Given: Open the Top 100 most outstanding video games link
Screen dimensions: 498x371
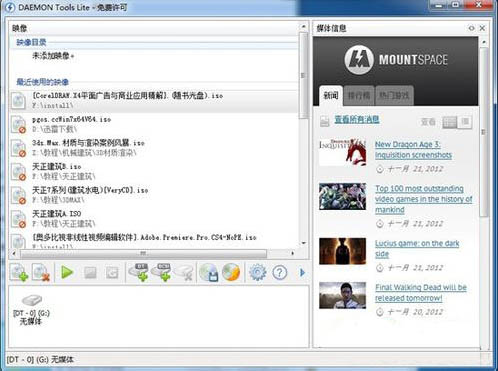Looking at the screenshot, I should tap(424, 199).
